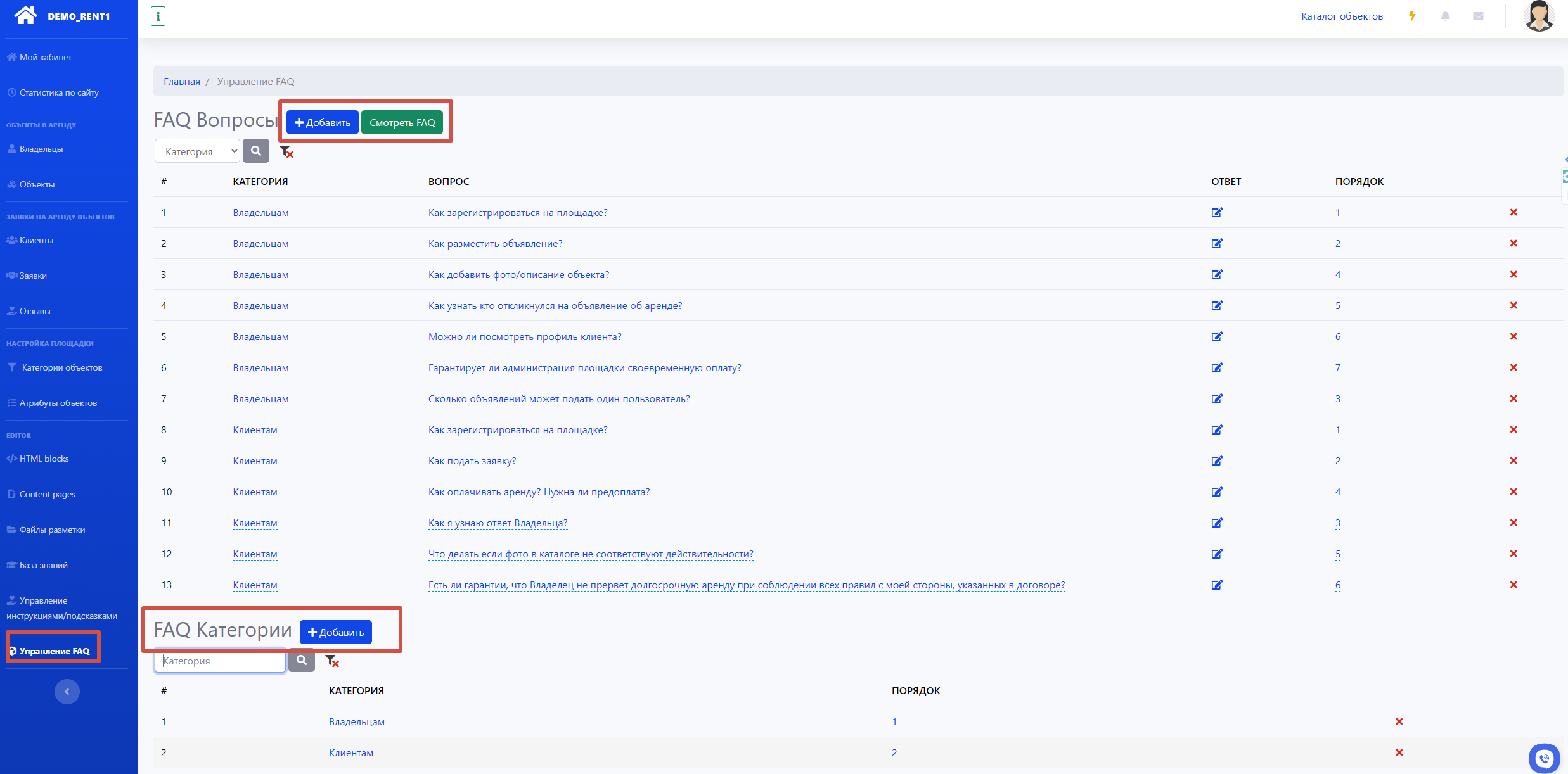Clear the FAQ questions filter with the funnel icon

(286, 151)
